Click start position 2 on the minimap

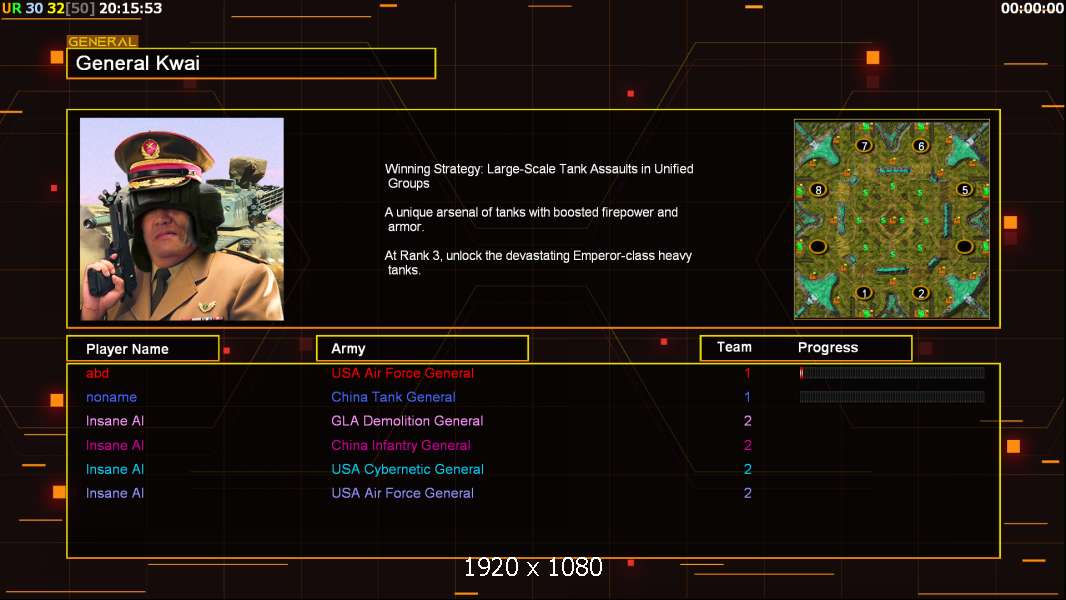[921, 293]
